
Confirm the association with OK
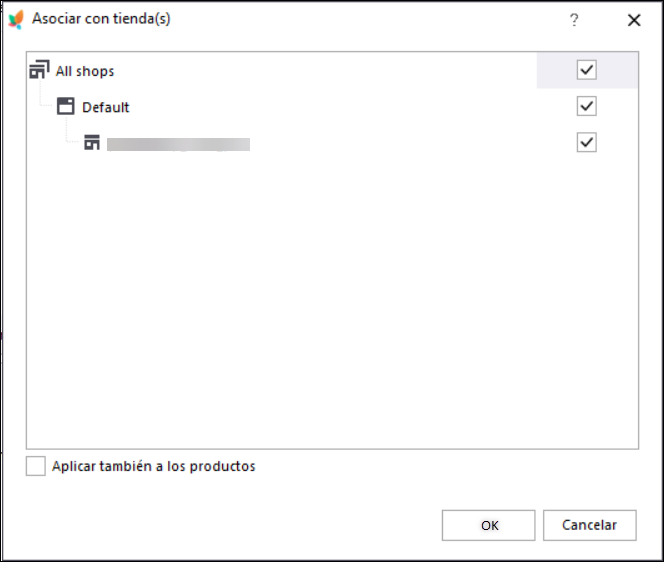tap(489, 525)
